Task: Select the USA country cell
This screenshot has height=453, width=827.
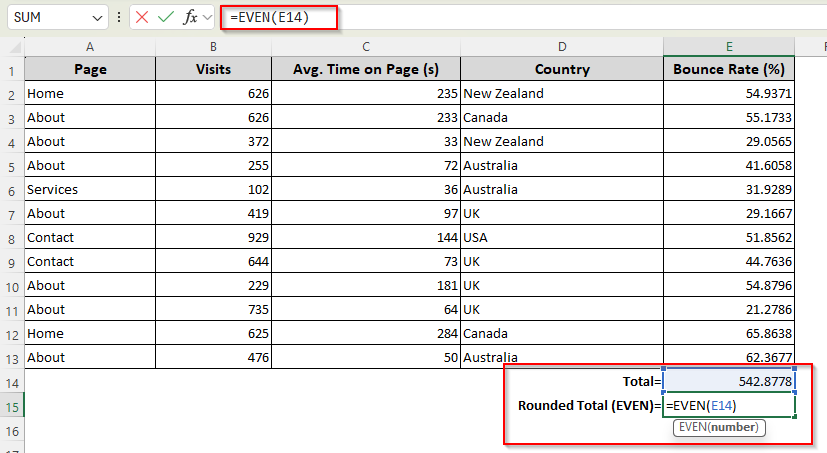Action: (562, 237)
